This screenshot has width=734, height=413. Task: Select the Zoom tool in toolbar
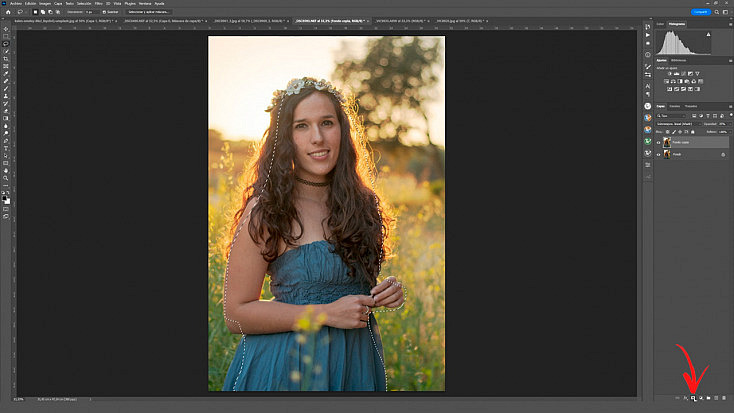pos(6,178)
